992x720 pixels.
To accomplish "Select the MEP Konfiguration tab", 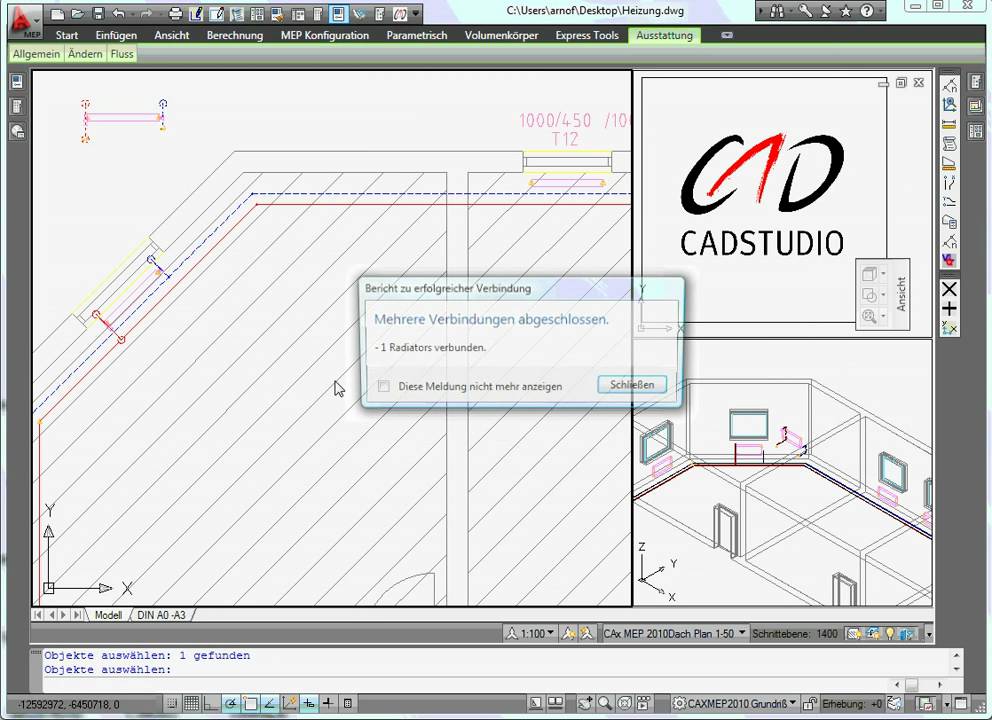I will [325, 35].
